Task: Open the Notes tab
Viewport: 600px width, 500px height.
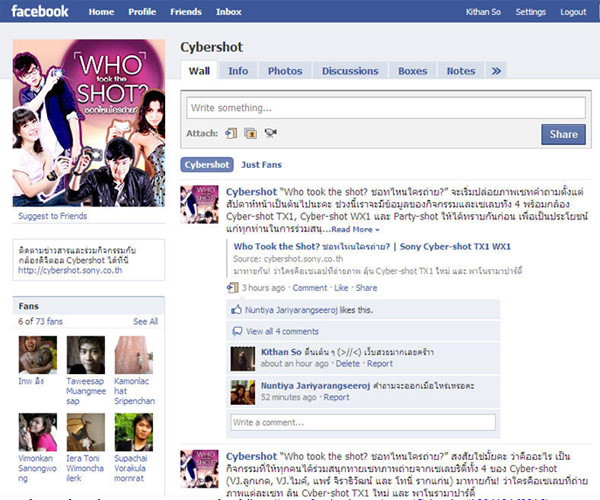Action: click(461, 71)
